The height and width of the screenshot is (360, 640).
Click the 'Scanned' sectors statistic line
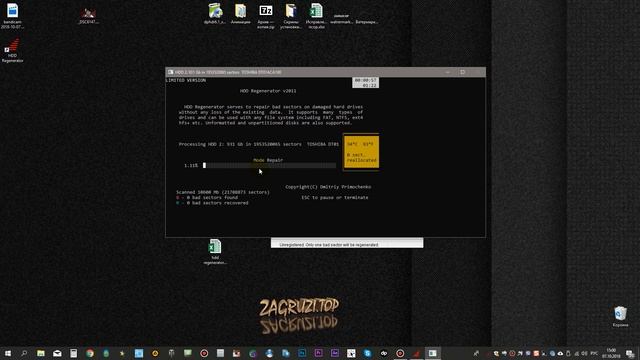[223, 192]
